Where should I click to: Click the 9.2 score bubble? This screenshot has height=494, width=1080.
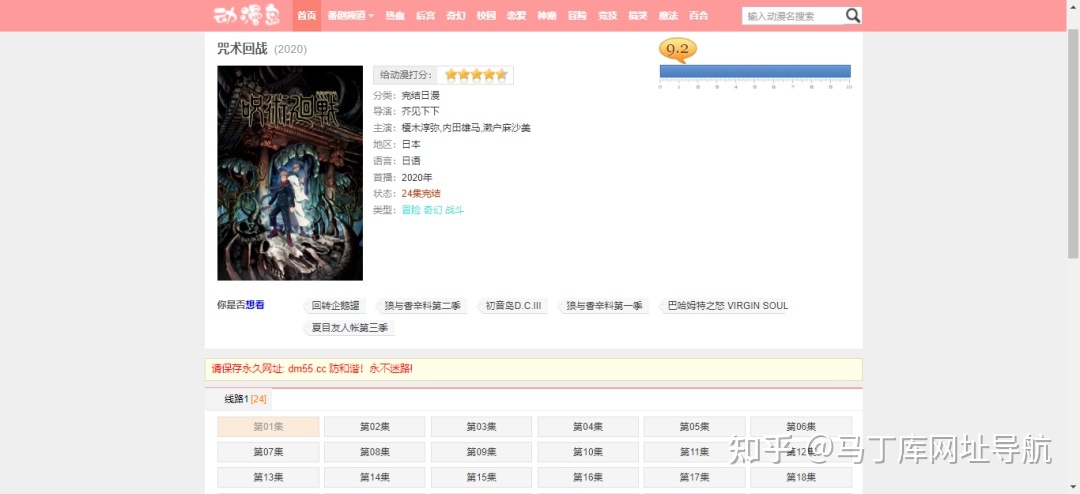[677, 49]
